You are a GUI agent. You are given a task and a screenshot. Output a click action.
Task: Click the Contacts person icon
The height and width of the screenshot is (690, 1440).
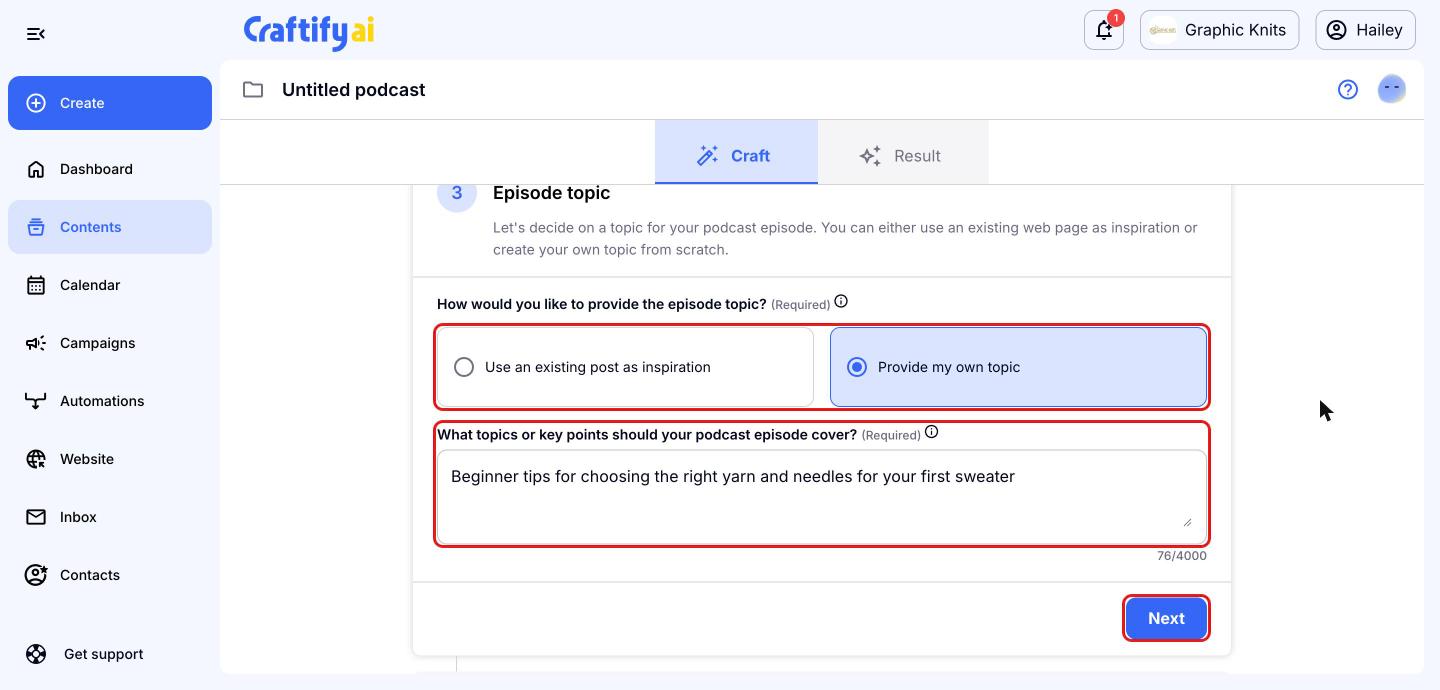click(36, 575)
